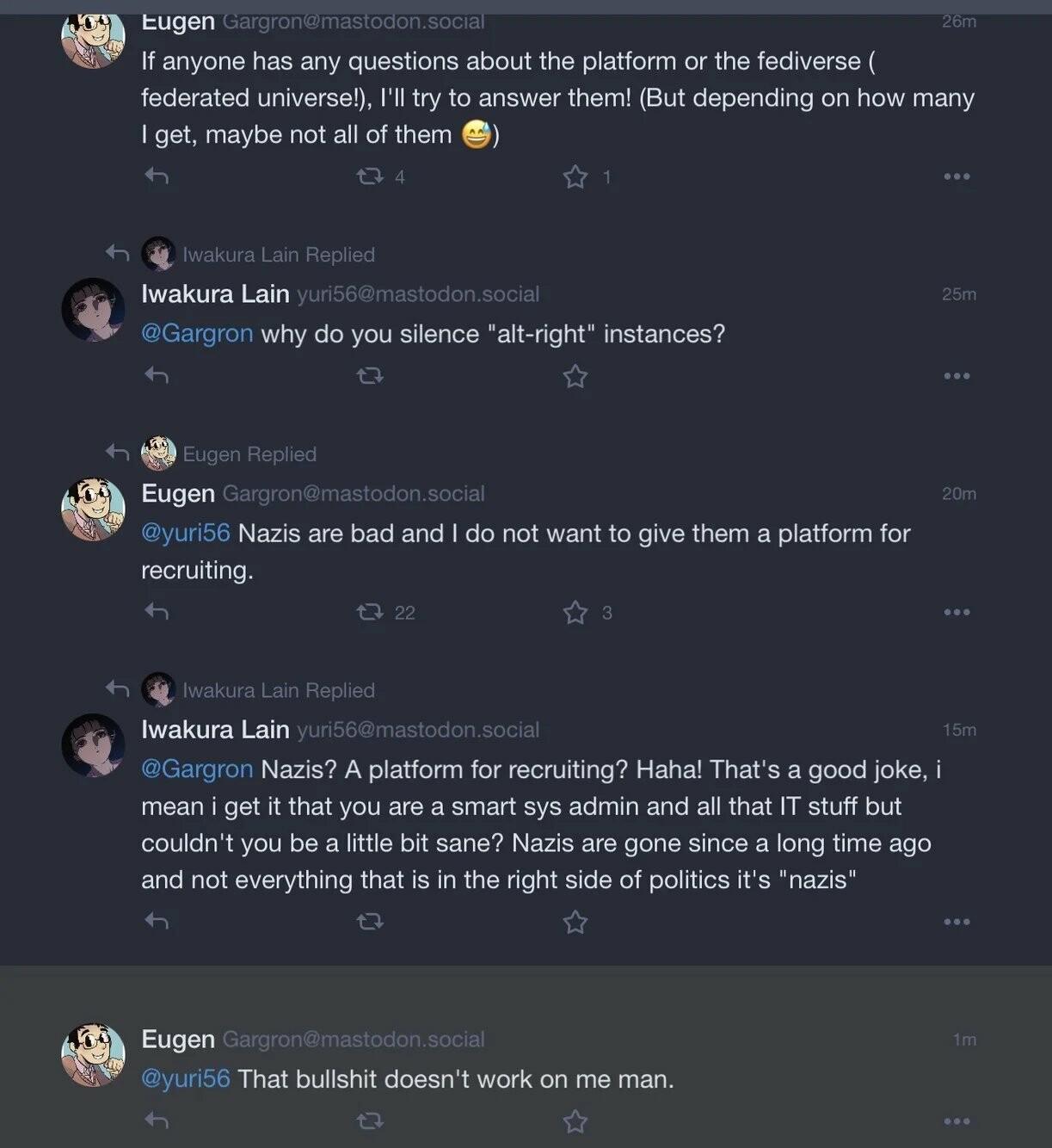Viewport: 1052px width, 1148px height.
Task: Expand more options on the 20m post
Action: tap(957, 612)
